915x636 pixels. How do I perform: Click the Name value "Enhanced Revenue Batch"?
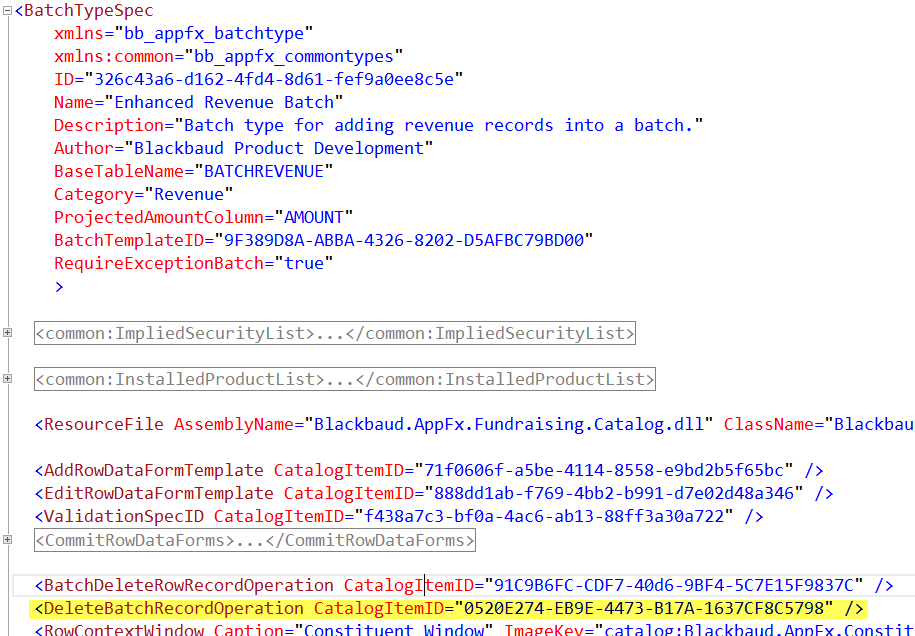tap(224, 102)
